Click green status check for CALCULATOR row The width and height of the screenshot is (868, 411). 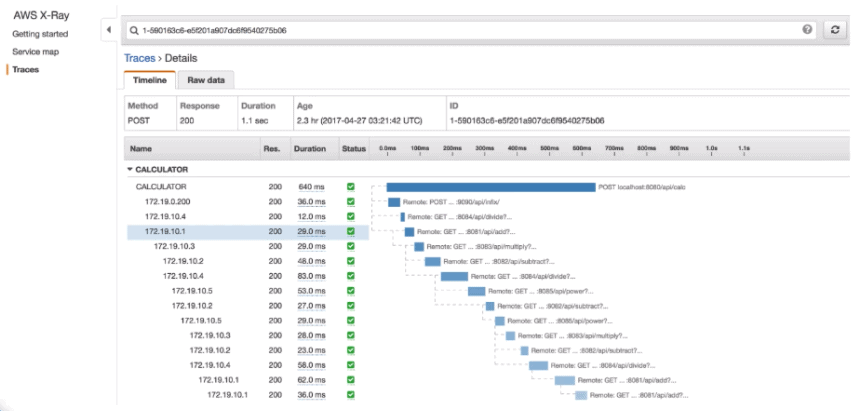pos(350,187)
